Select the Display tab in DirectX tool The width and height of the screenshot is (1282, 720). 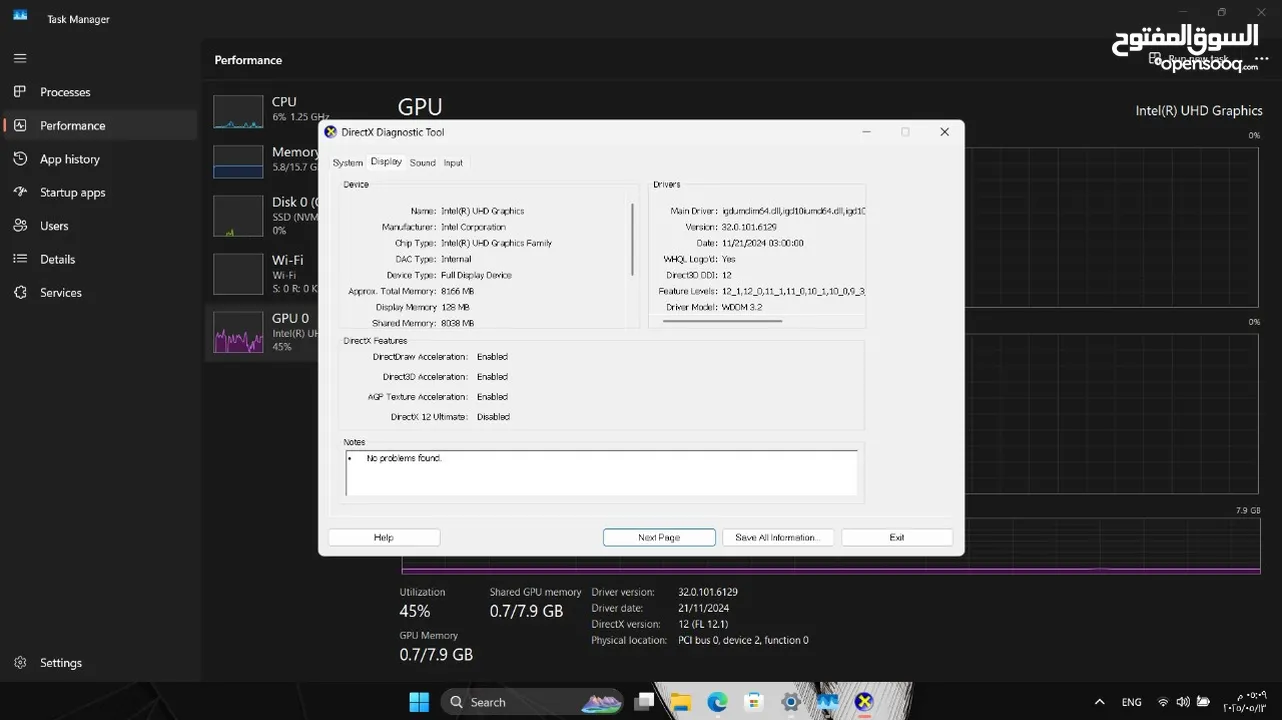pos(386,162)
